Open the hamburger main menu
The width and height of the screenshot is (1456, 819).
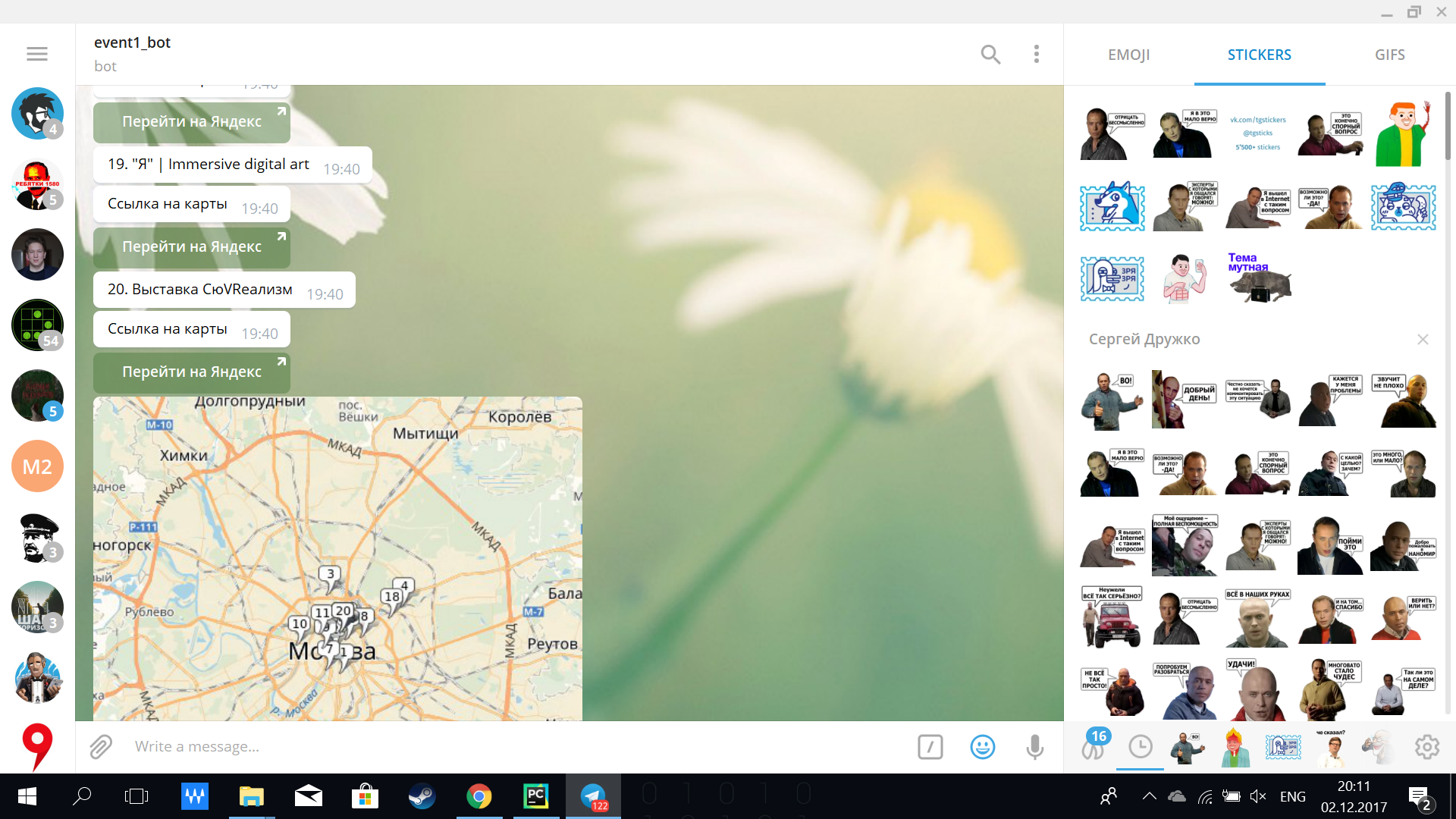coord(37,54)
